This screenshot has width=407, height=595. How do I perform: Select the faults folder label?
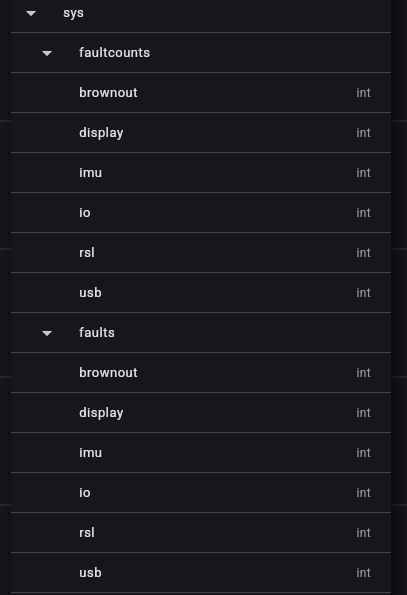96,332
